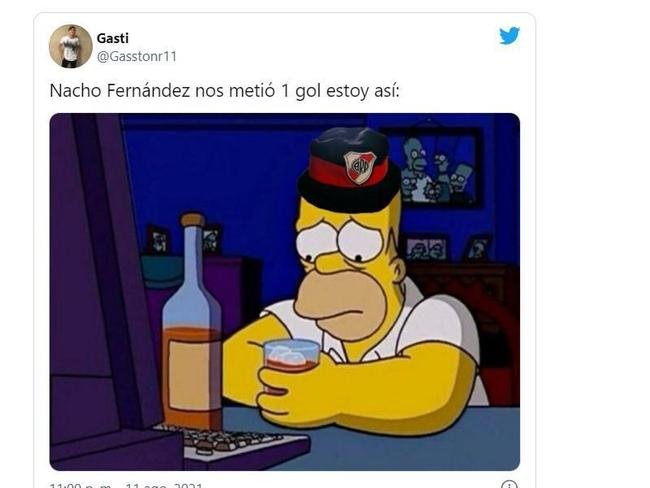Image resolution: width=650 pixels, height=488 pixels.
Task: Click the glass with ice in Homer's hand
Action: [291, 357]
